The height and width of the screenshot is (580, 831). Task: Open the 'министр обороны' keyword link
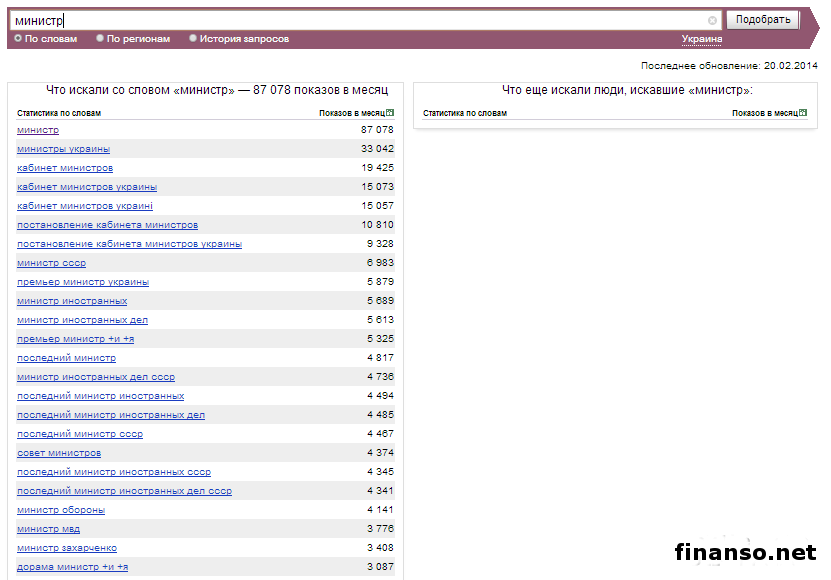[x=60, y=510]
